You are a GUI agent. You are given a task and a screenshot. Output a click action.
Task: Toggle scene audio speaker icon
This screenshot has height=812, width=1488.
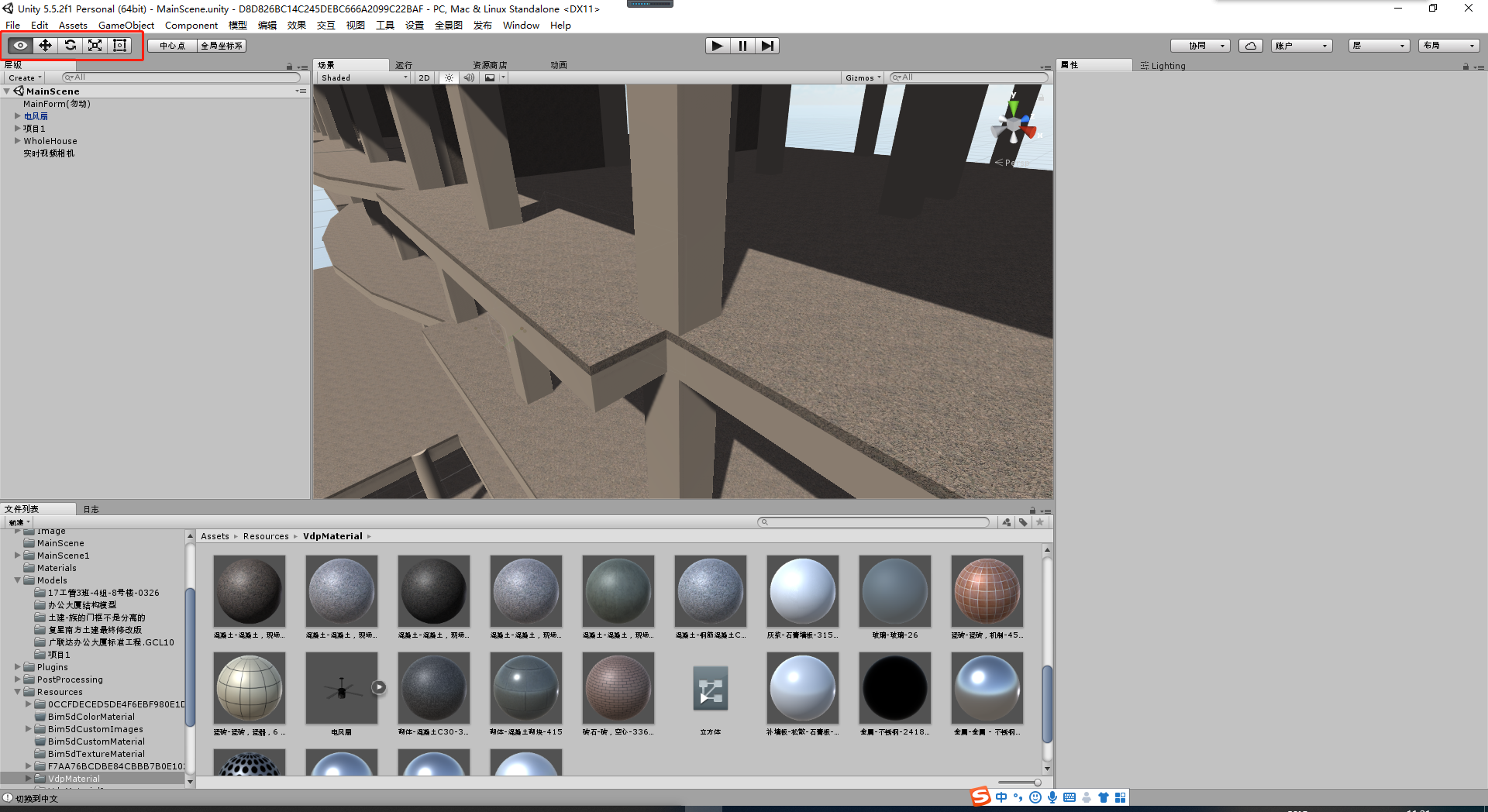pyautogui.click(x=468, y=77)
